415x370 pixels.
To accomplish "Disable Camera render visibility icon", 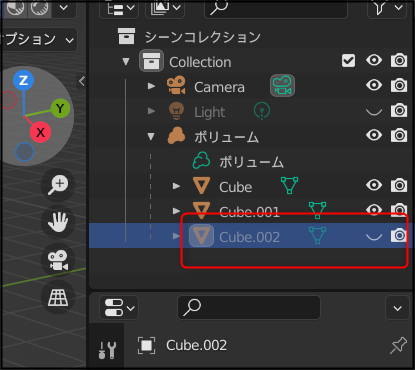I will [x=399, y=85].
